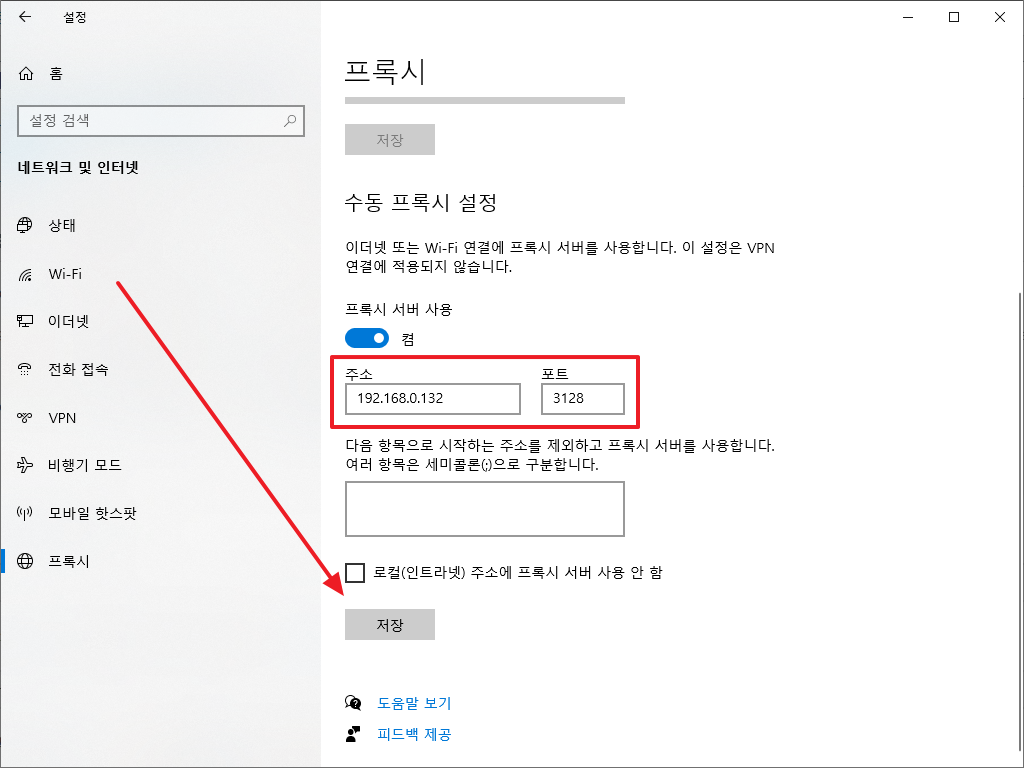Click the search magnifier icon
The image size is (1024, 768).
(x=290, y=120)
